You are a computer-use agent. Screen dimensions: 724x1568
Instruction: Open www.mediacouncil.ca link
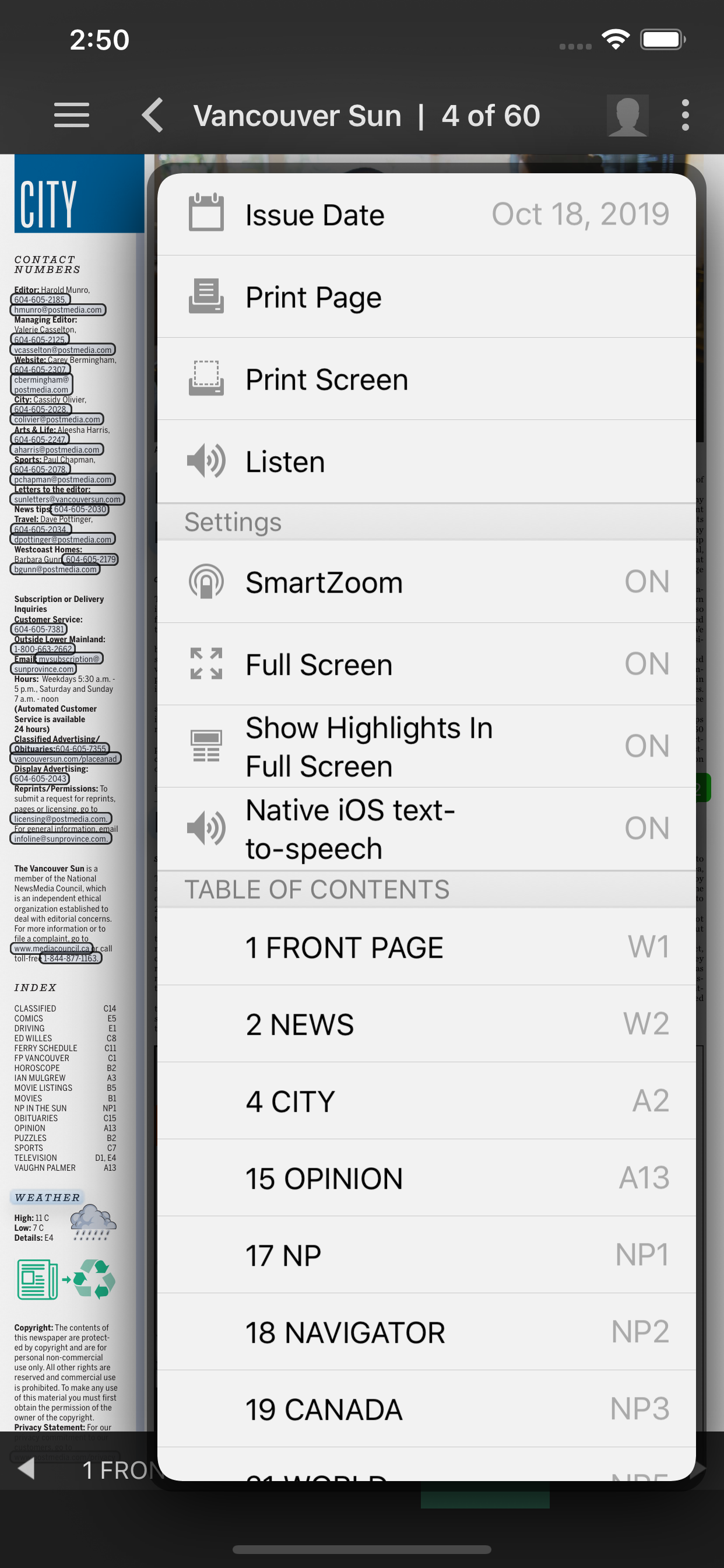[x=52, y=949]
